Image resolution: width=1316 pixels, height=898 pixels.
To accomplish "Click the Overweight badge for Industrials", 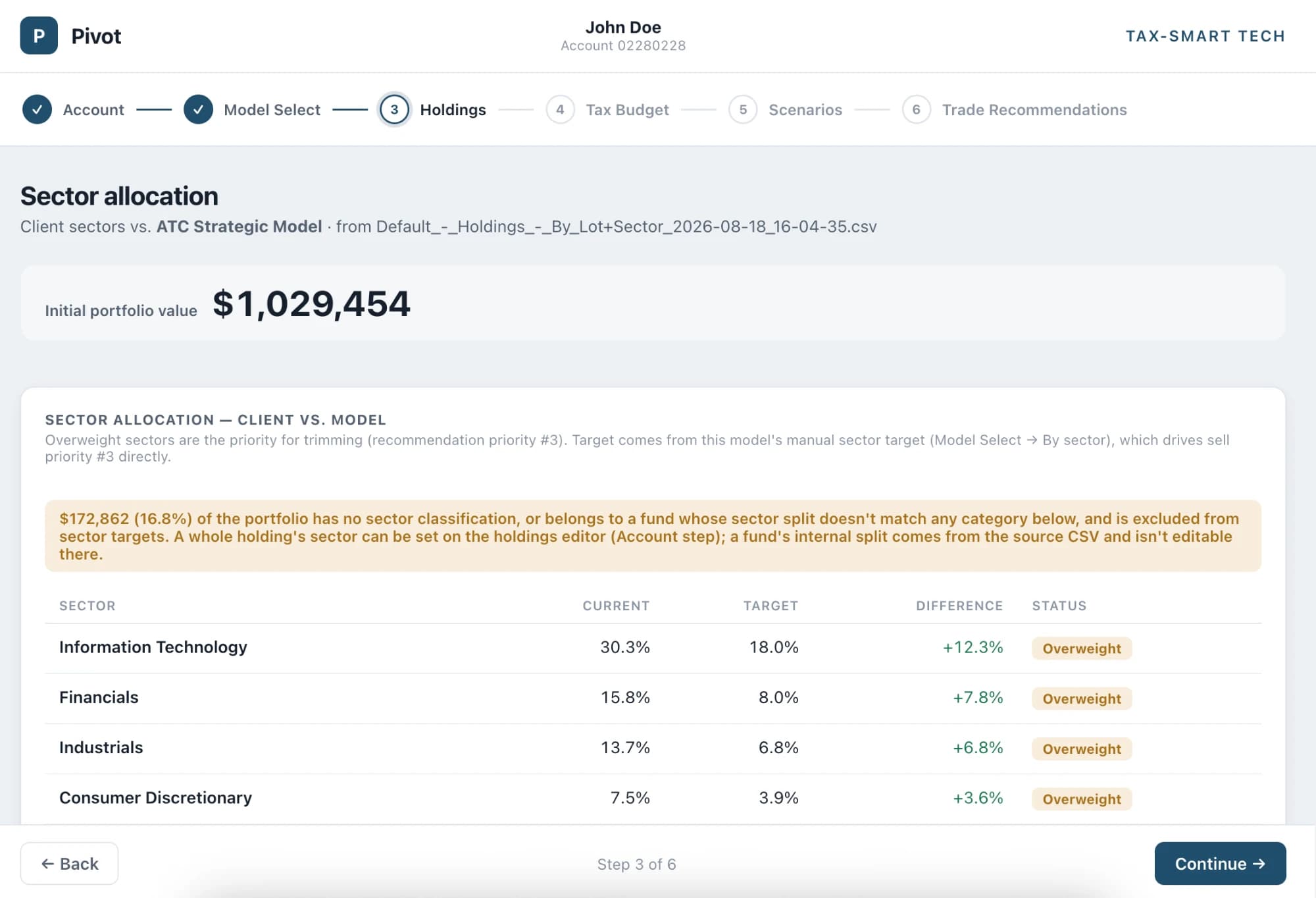I will [1082, 749].
